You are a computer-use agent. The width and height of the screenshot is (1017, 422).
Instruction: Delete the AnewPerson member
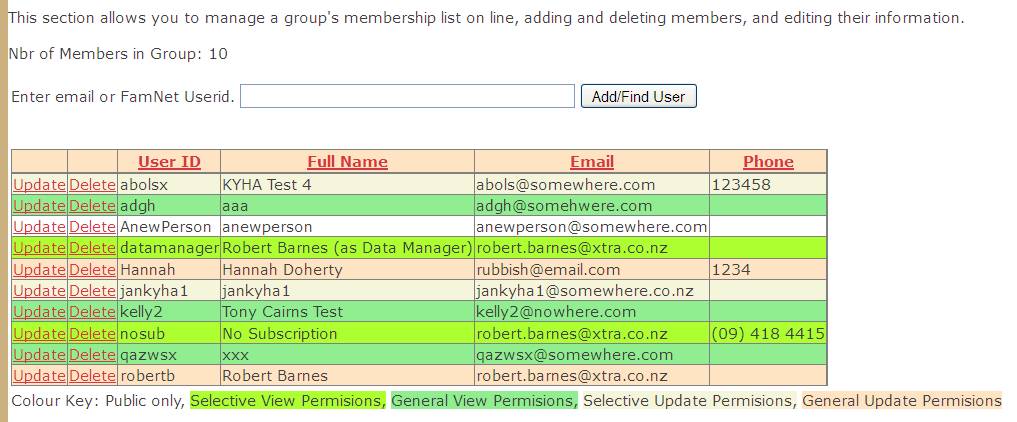pyautogui.click(x=92, y=227)
